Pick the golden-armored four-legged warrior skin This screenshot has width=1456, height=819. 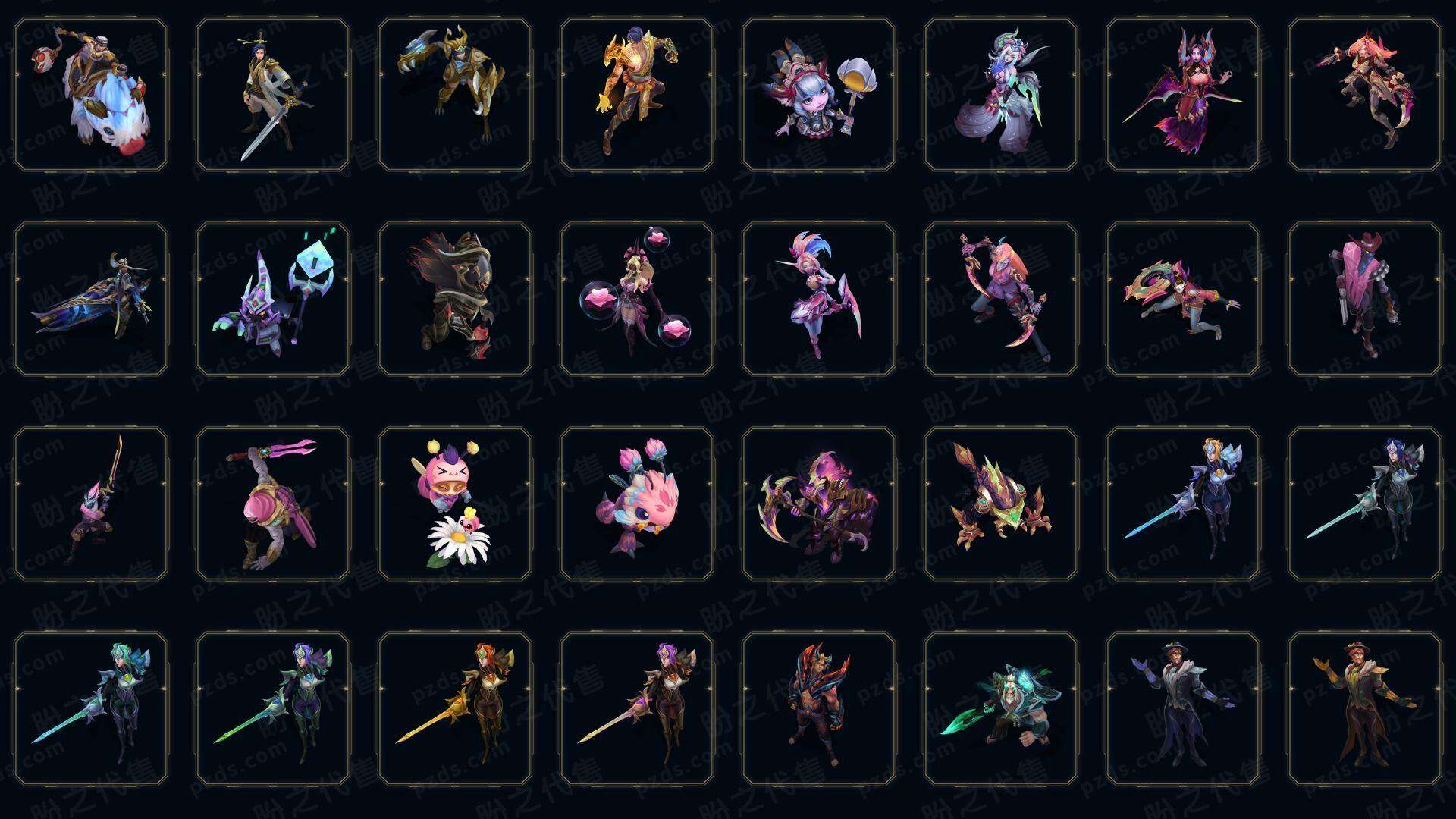click(x=455, y=94)
